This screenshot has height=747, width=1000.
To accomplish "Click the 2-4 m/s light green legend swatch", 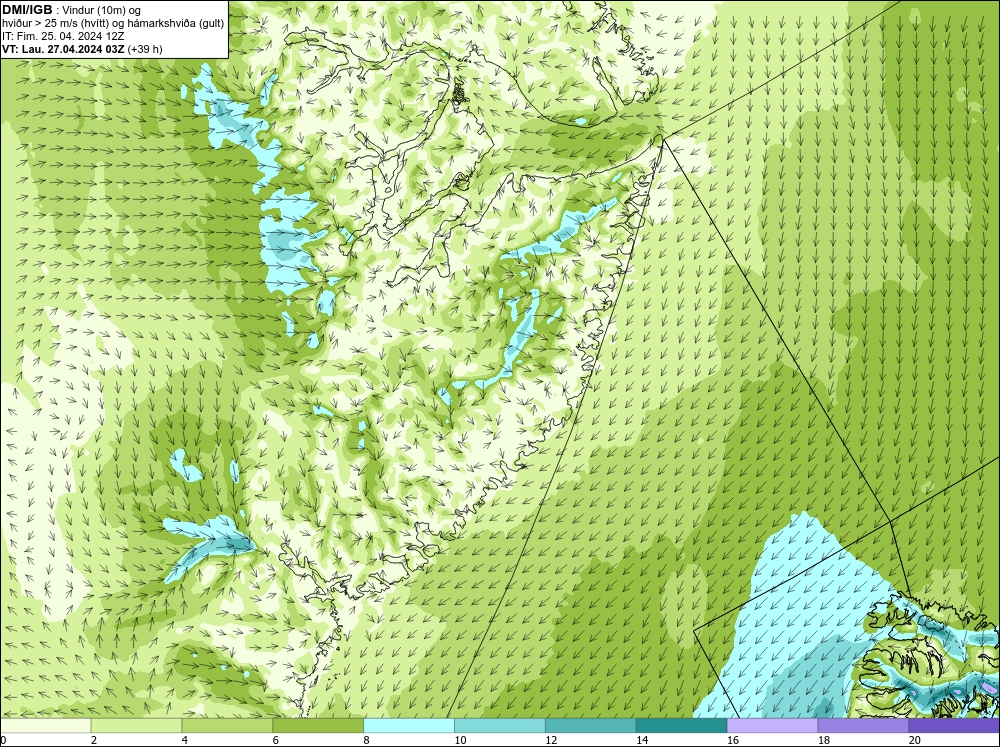I will click(136, 725).
